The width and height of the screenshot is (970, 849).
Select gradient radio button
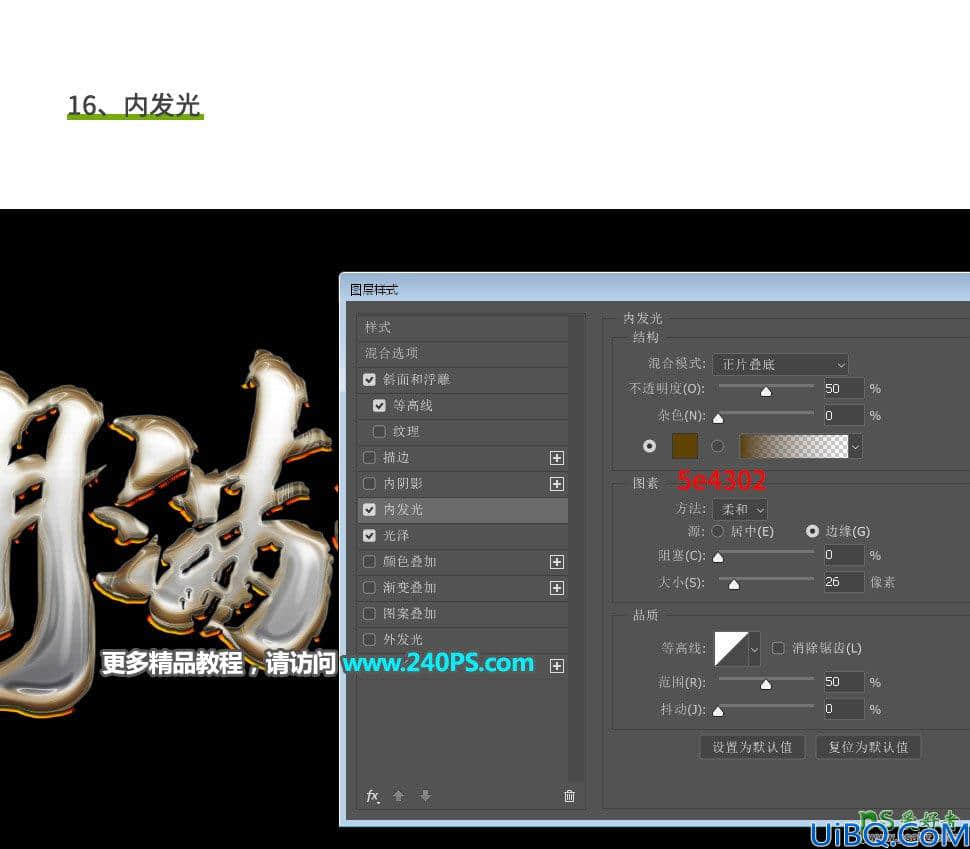(x=718, y=446)
